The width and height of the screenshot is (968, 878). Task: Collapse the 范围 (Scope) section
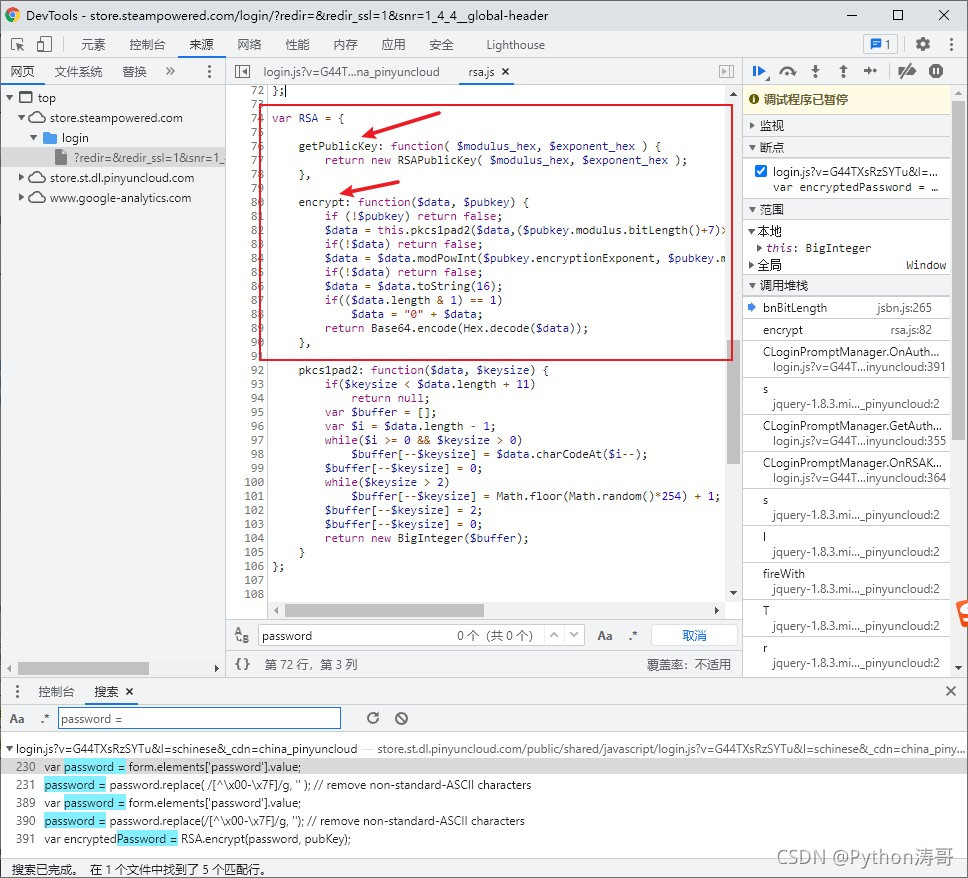coord(752,209)
